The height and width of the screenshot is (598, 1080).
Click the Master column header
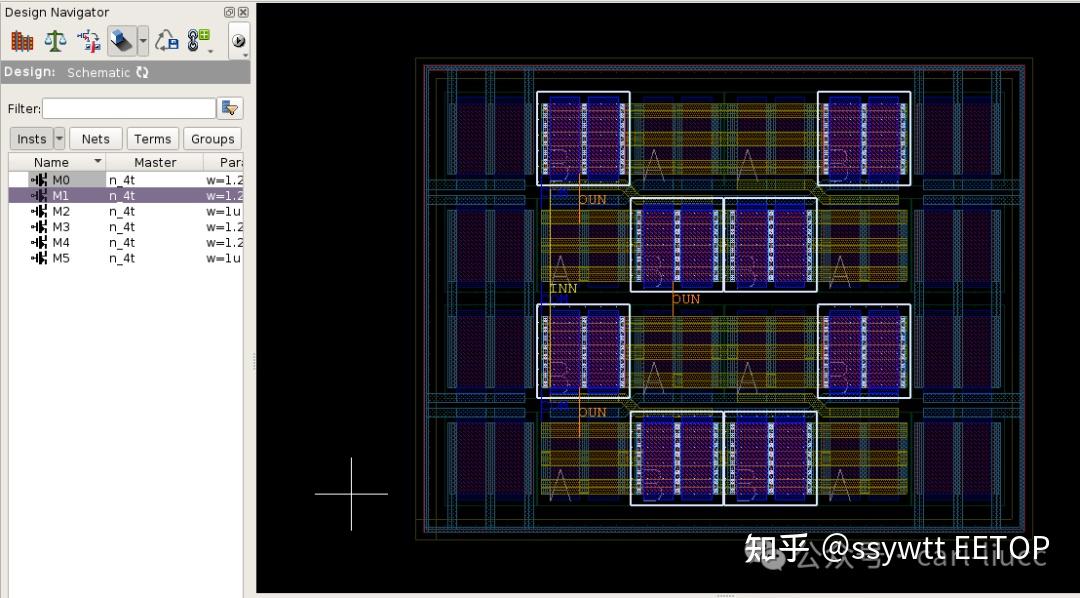pos(155,161)
